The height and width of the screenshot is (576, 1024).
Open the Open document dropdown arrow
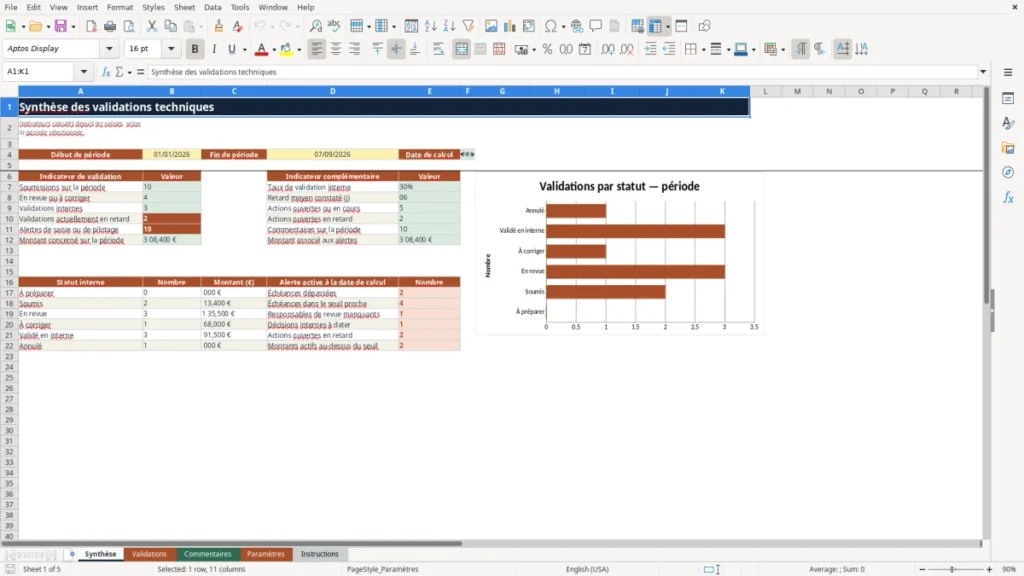[x=48, y=27]
